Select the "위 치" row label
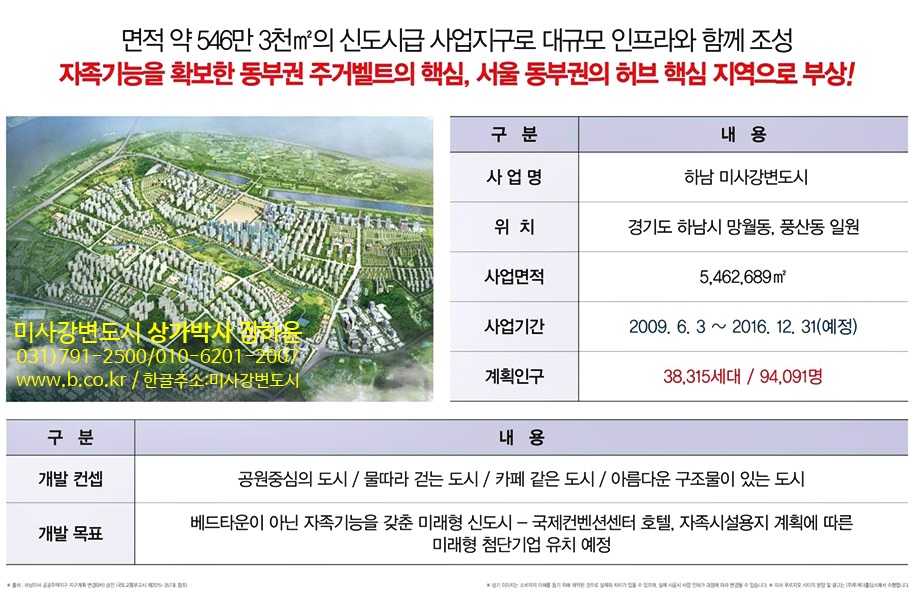Screen dimensions: 915x595 (x=514, y=226)
